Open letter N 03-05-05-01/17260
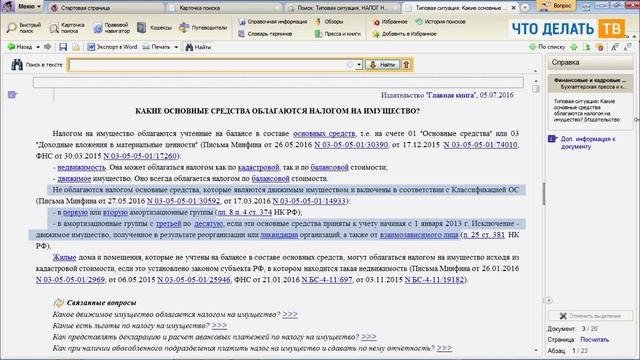The image size is (640, 360). click(x=140, y=156)
